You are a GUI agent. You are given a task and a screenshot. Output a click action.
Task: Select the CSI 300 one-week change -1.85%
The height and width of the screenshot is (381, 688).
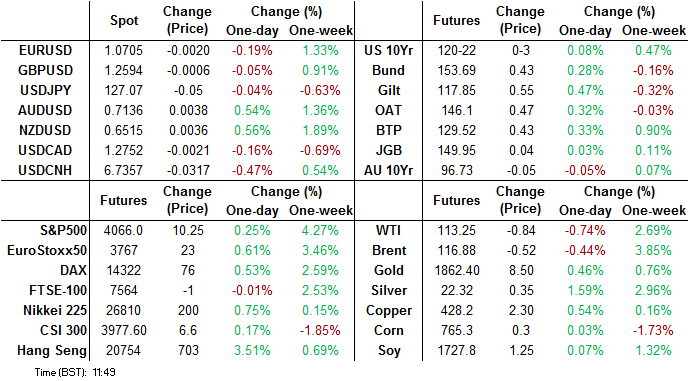tap(320, 331)
